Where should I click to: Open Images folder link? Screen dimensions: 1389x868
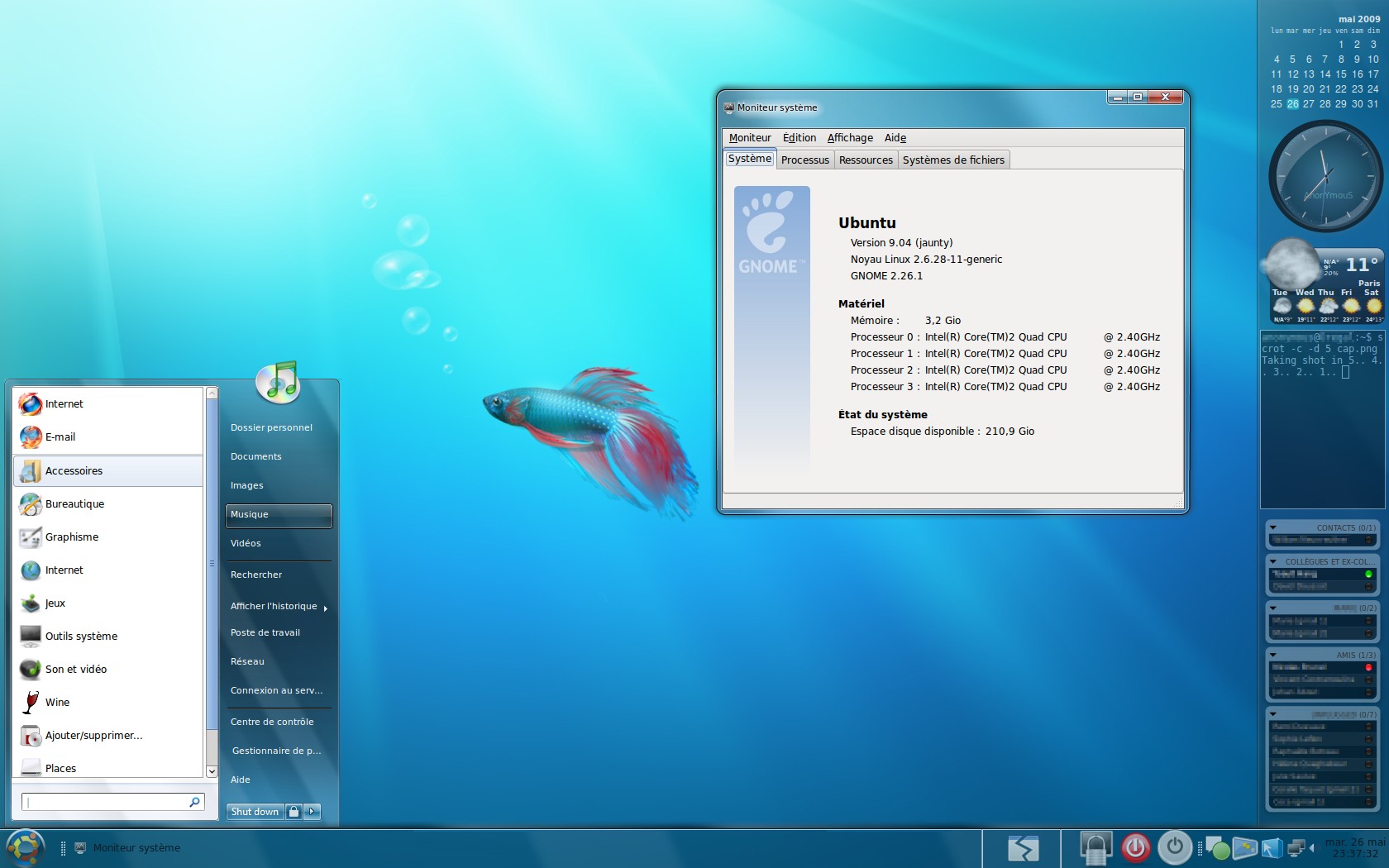point(247,486)
